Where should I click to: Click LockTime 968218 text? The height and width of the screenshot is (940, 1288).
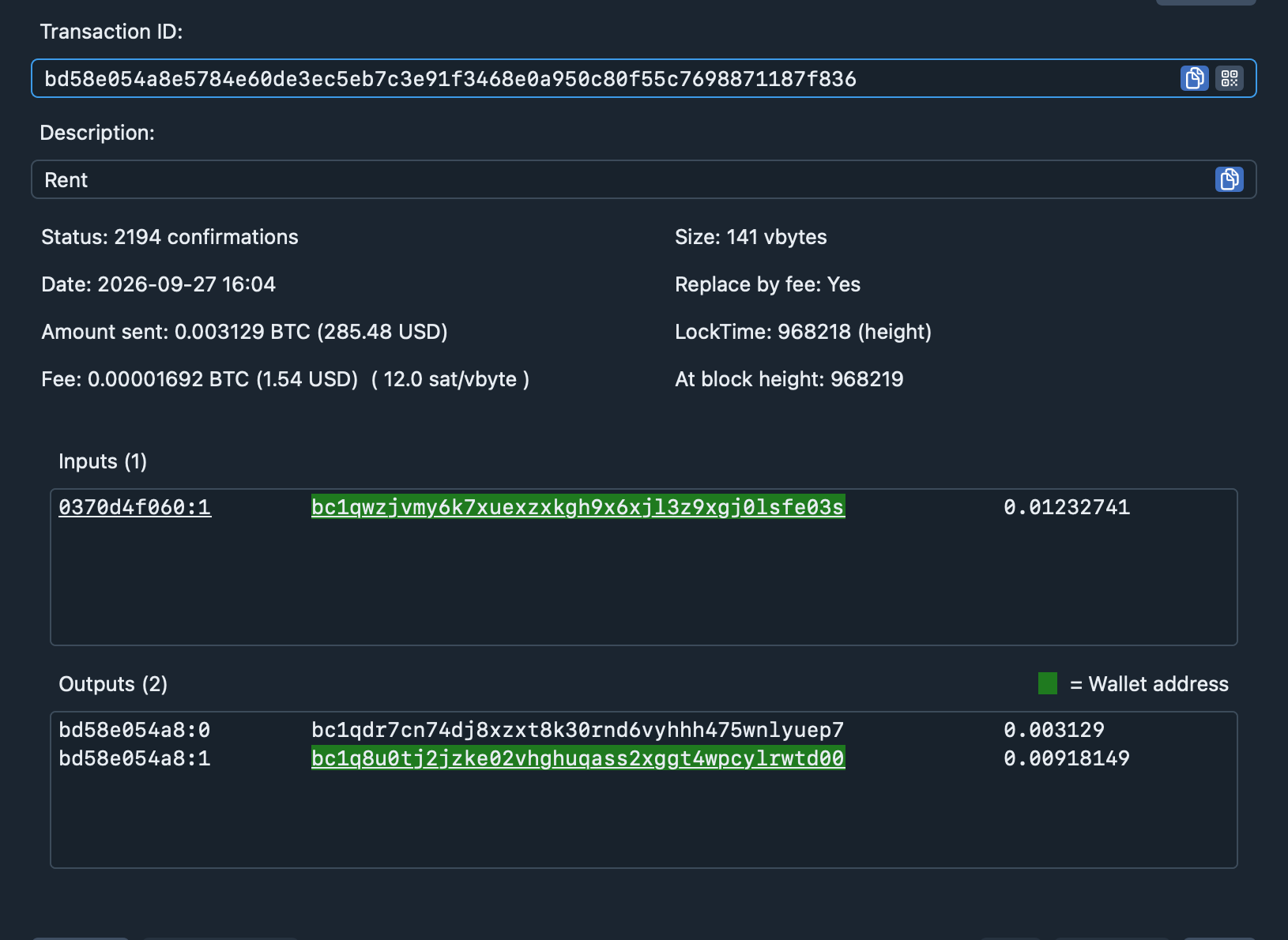tap(803, 332)
